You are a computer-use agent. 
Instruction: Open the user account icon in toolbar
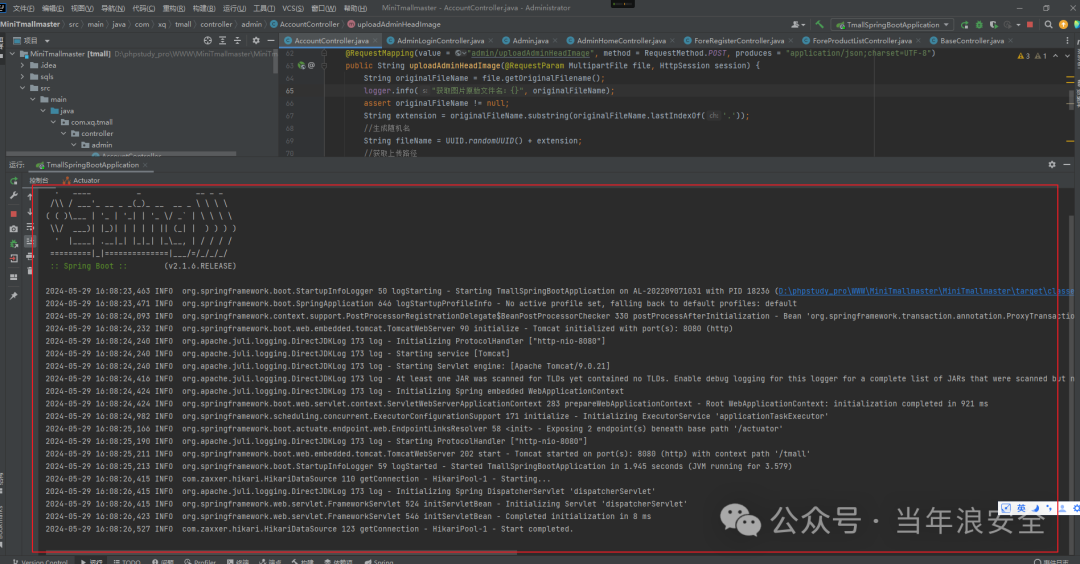(797, 25)
